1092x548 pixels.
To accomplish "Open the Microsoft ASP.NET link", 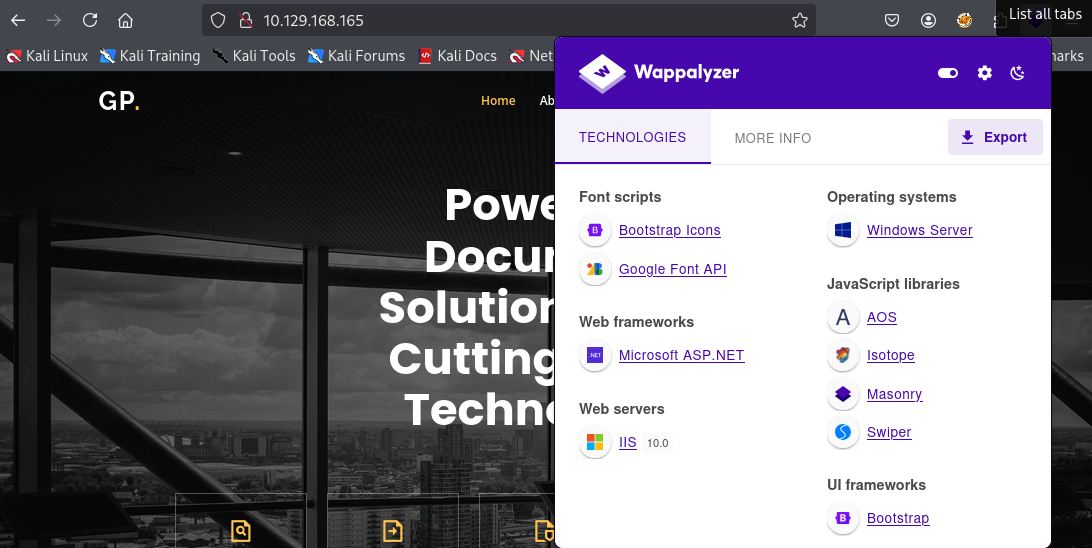I will [x=681, y=355].
